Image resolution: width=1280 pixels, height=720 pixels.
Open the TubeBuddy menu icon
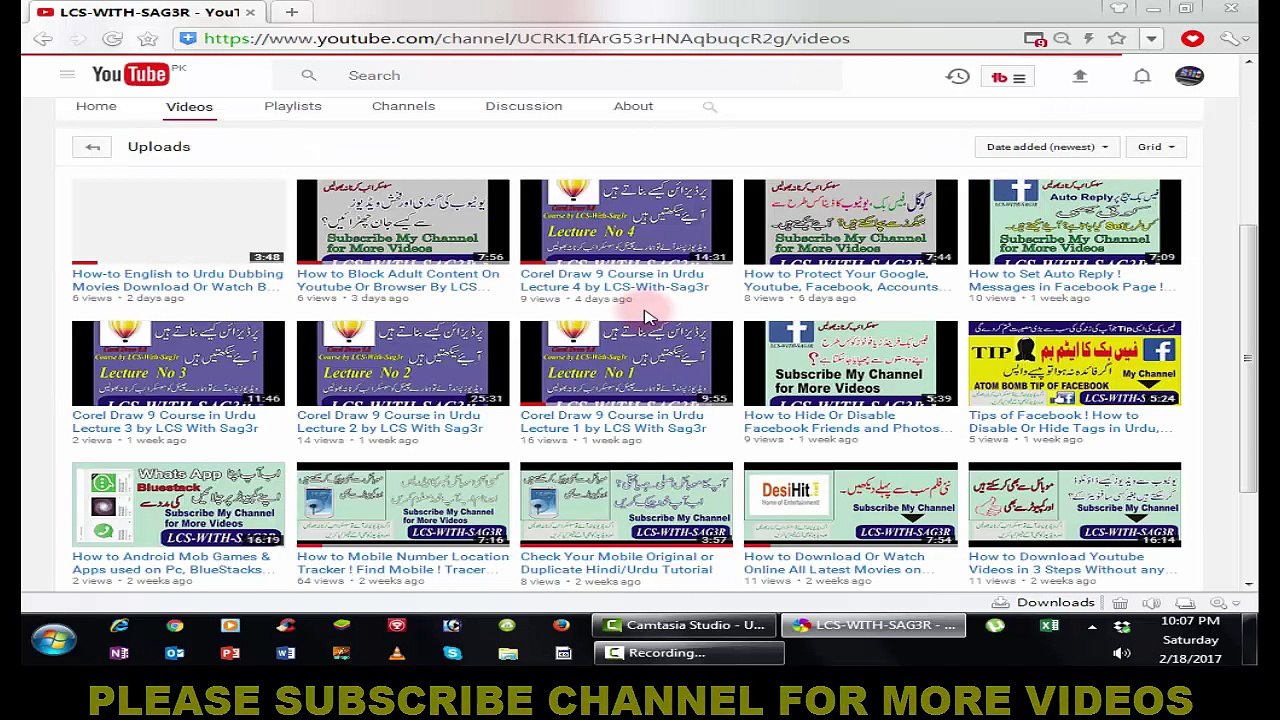coord(1007,77)
